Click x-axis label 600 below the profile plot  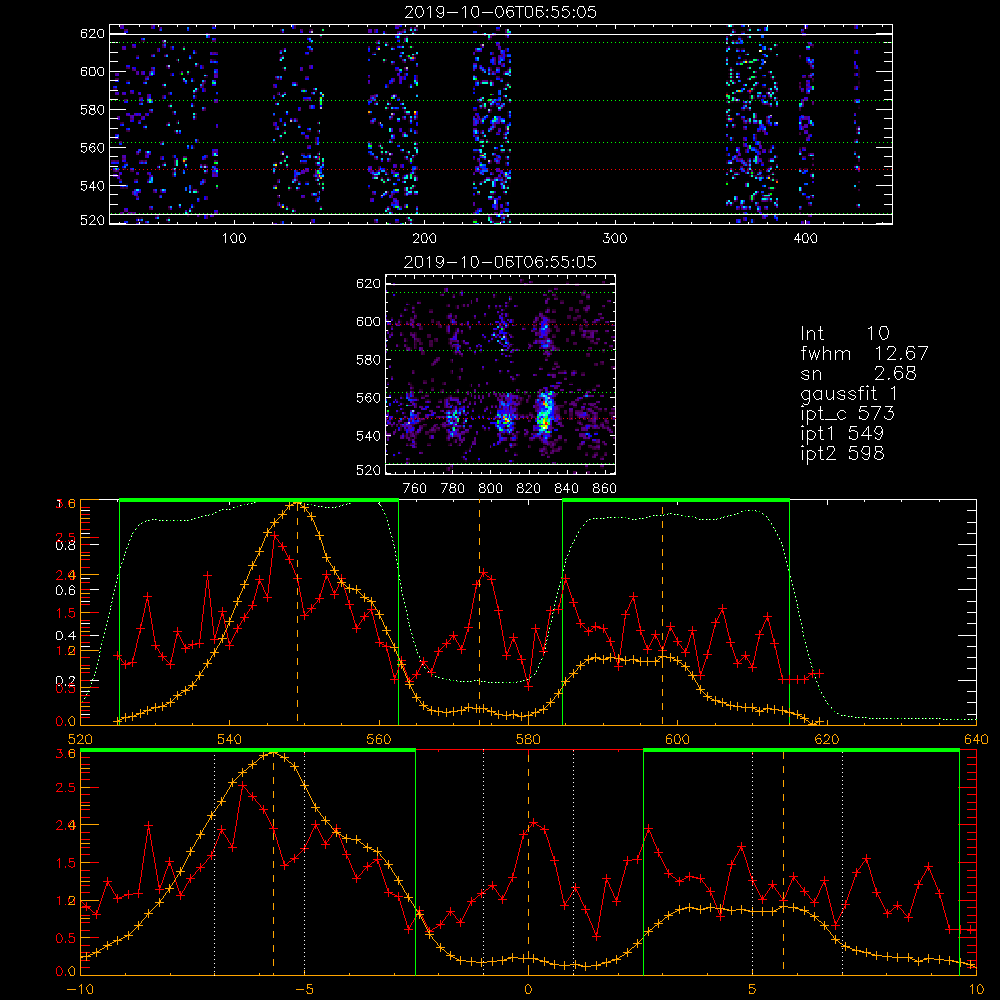pos(677,740)
